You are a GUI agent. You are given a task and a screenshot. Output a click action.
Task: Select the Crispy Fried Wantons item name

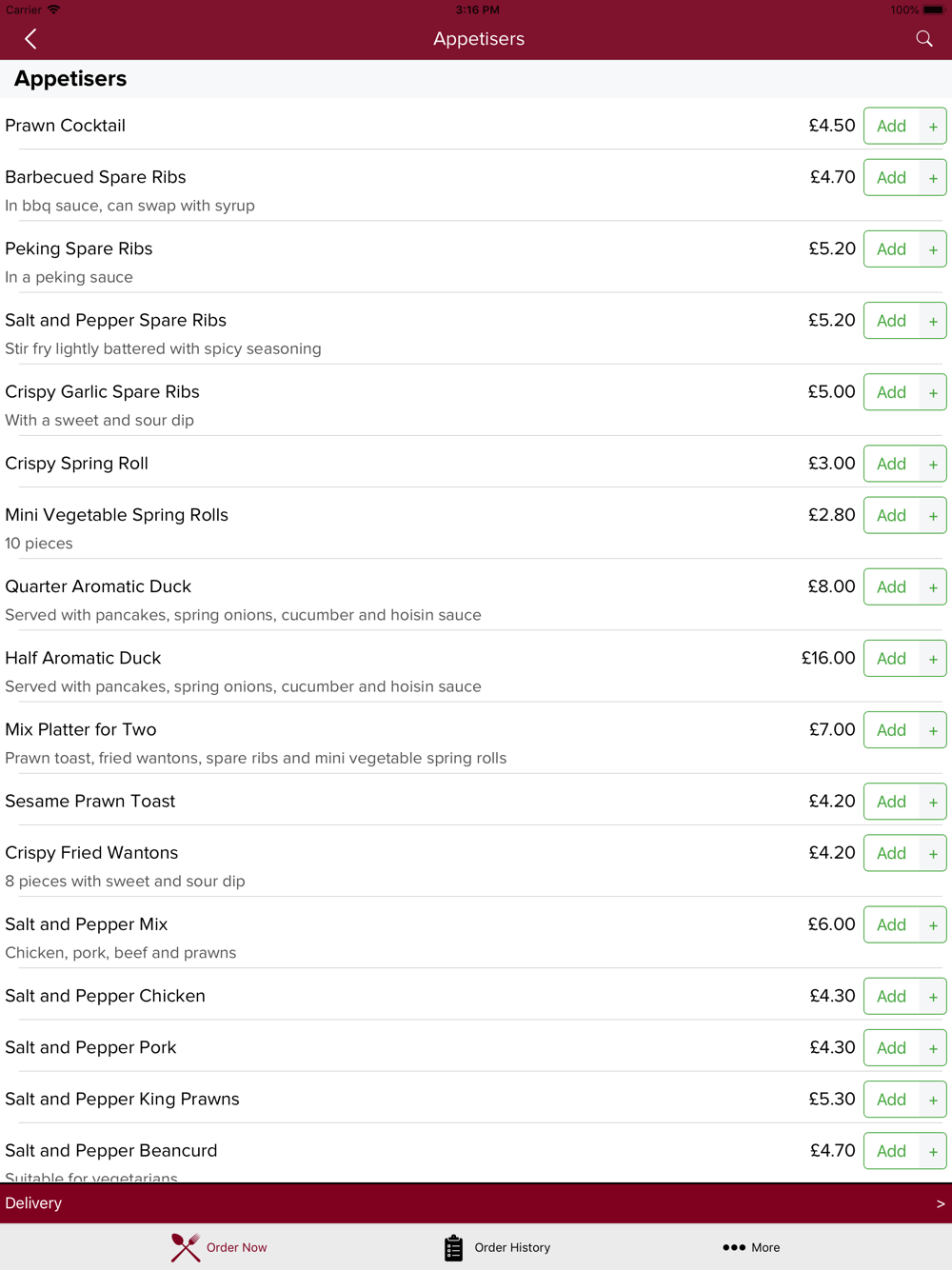click(x=91, y=853)
